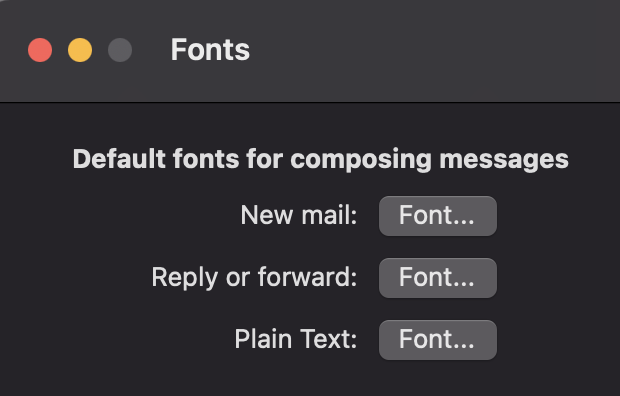Select the topmost Font… button
This screenshot has height=396, width=620.
pos(438,216)
